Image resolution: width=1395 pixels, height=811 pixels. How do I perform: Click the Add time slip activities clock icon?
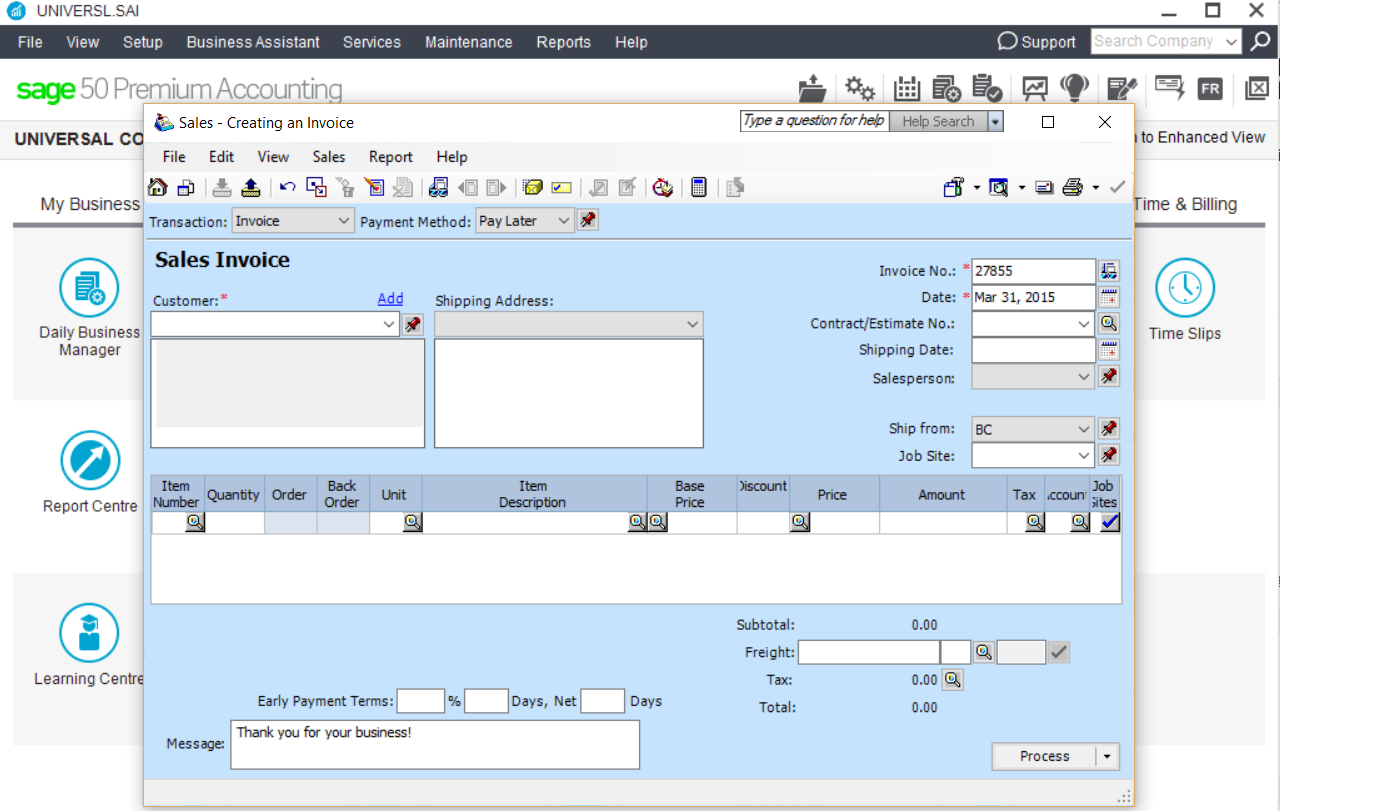click(662, 187)
